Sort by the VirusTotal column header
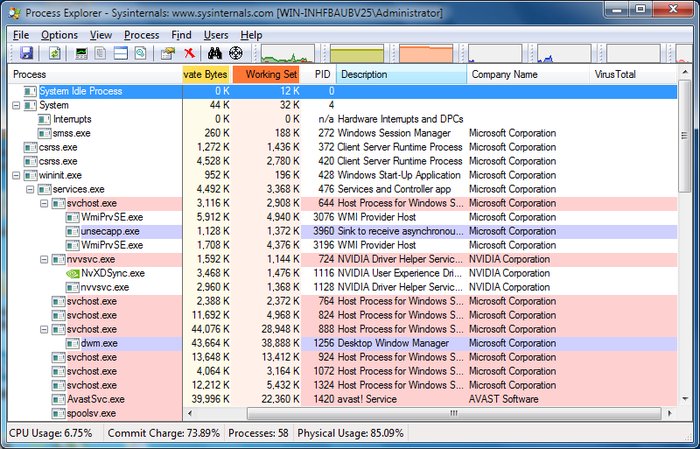This screenshot has width=700, height=449. coord(633,75)
